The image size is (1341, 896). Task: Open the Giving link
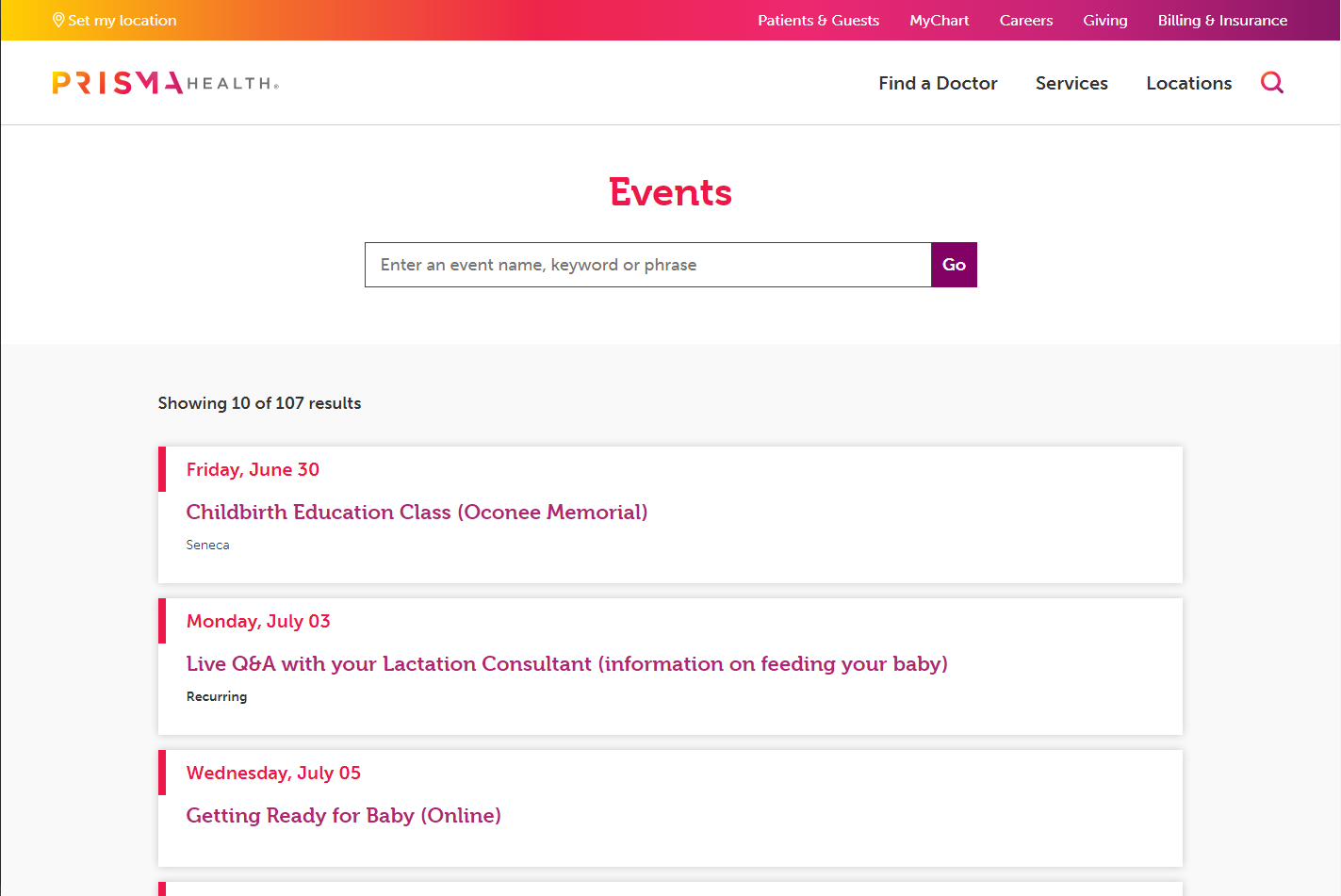pos(1104,20)
